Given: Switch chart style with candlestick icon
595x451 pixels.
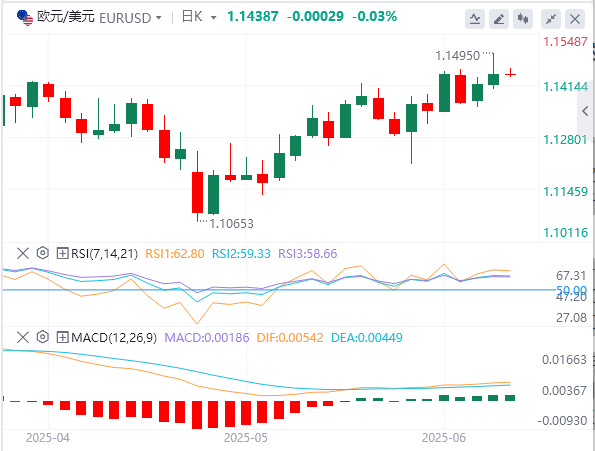Looking at the screenshot, I should pyautogui.click(x=523, y=19).
